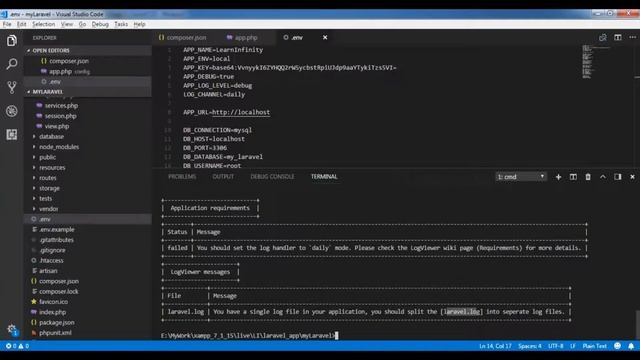Click the terminal command prompt line
The image size is (640, 360).
click(x=249, y=336)
